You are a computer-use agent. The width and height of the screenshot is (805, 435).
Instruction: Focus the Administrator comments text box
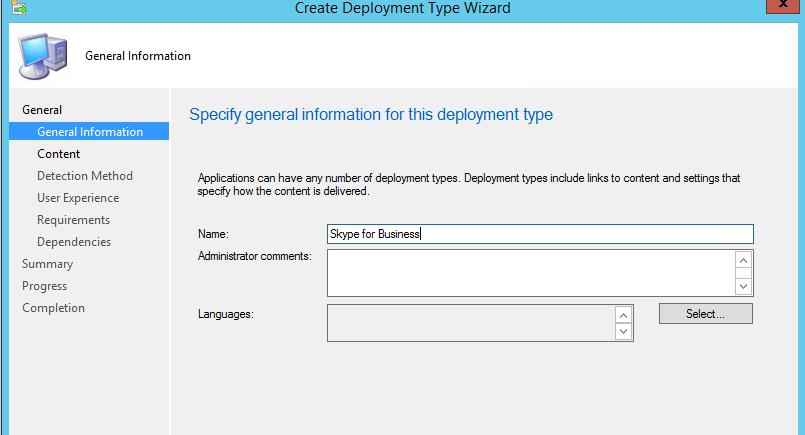(530, 272)
